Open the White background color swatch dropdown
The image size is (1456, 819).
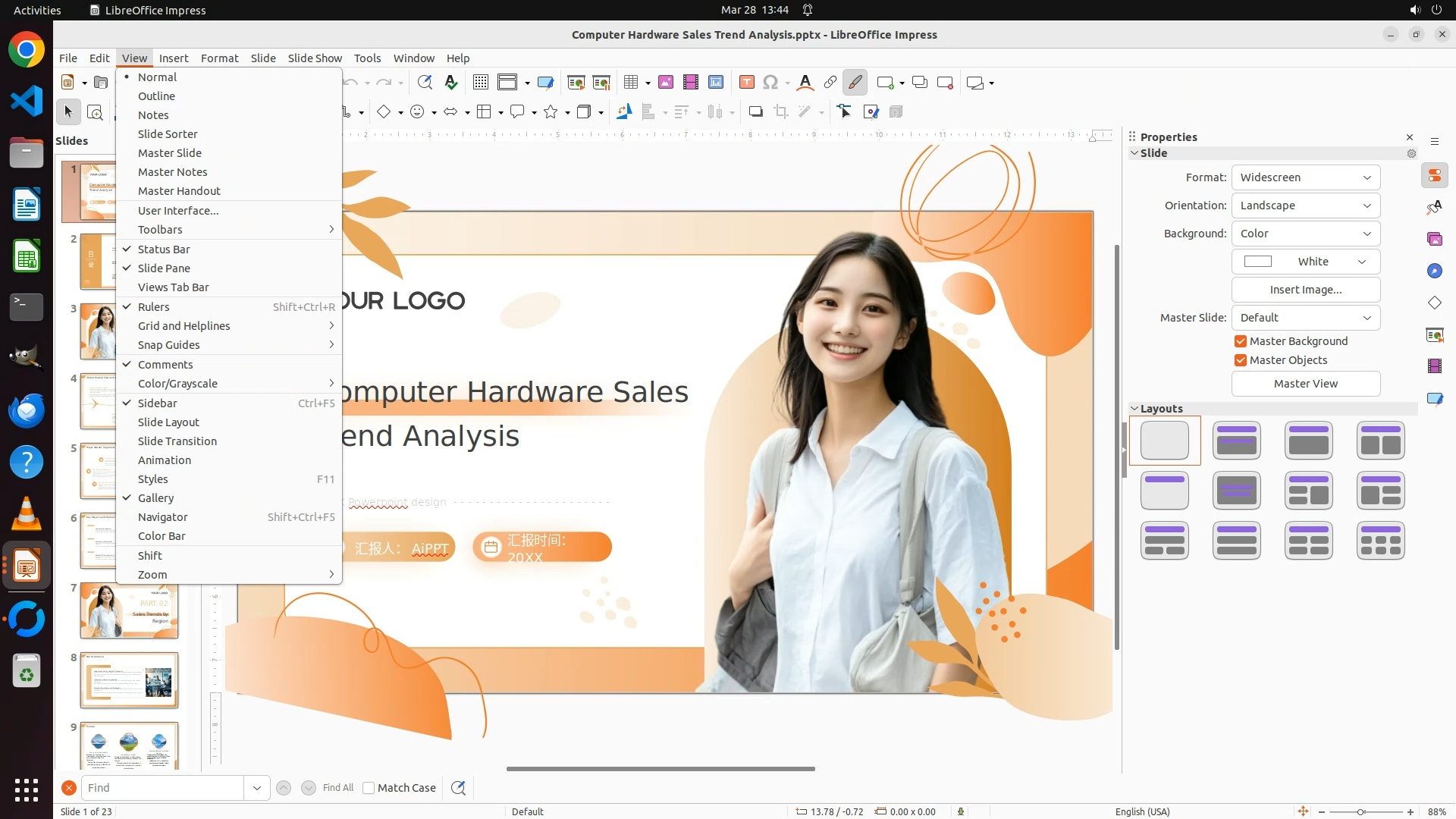[1305, 262]
